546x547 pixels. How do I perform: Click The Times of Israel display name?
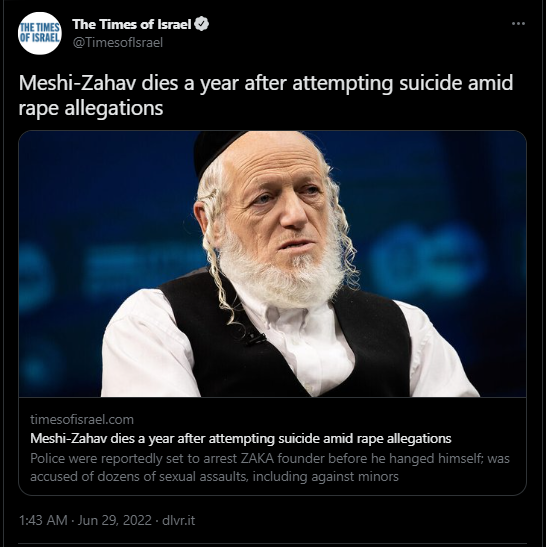(x=132, y=24)
